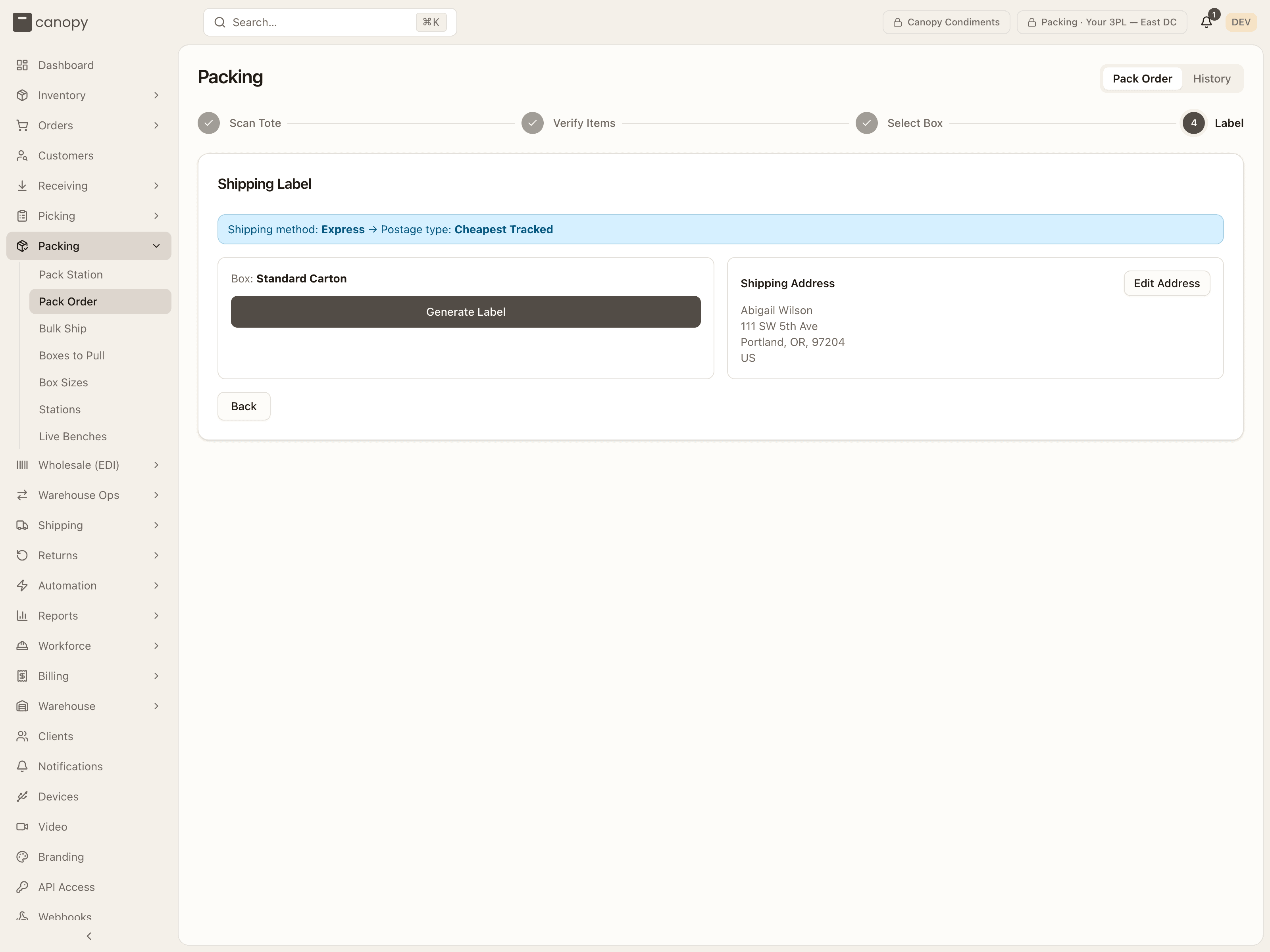Viewport: 1270px width, 952px height.
Task: Click the Back button
Action: pyautogui.click(x=243, y=406)
